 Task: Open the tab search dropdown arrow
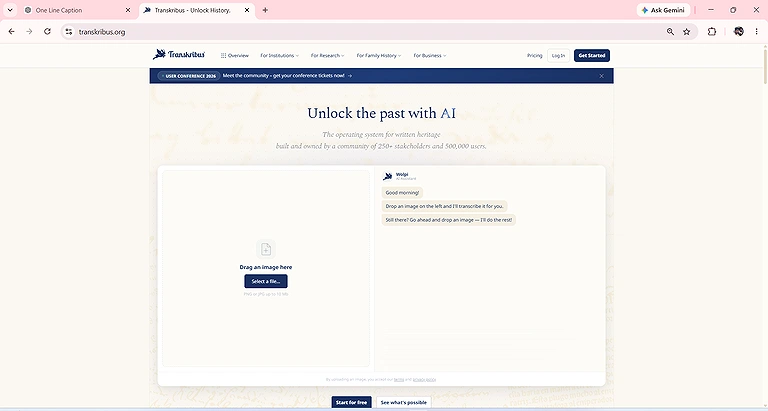pyautogui.click(x=10, y=10)
